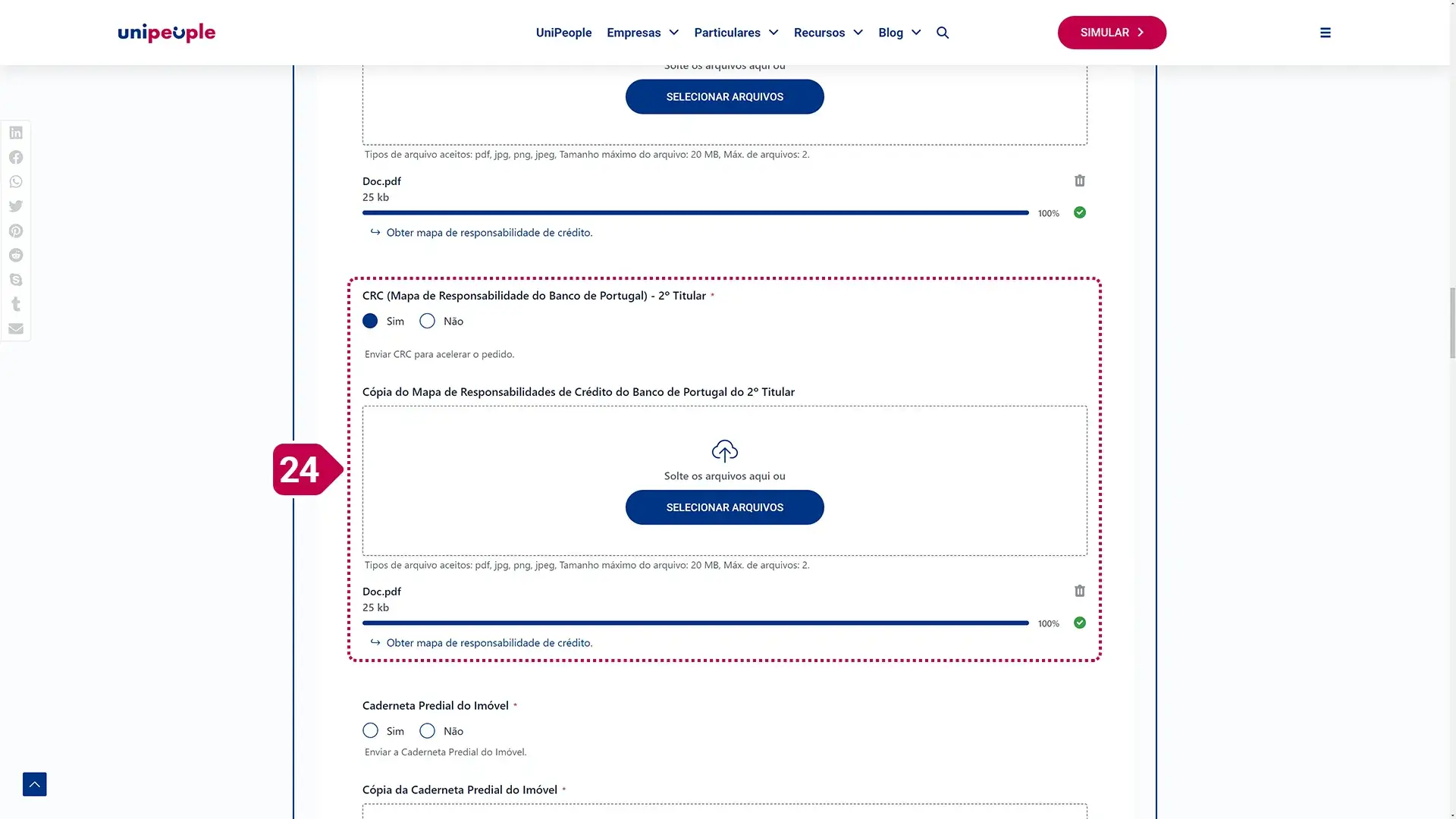Share page on LinkedIn sidebar icon
Viewport: 1456px width, 819px height.
click(x=16, y=133)
